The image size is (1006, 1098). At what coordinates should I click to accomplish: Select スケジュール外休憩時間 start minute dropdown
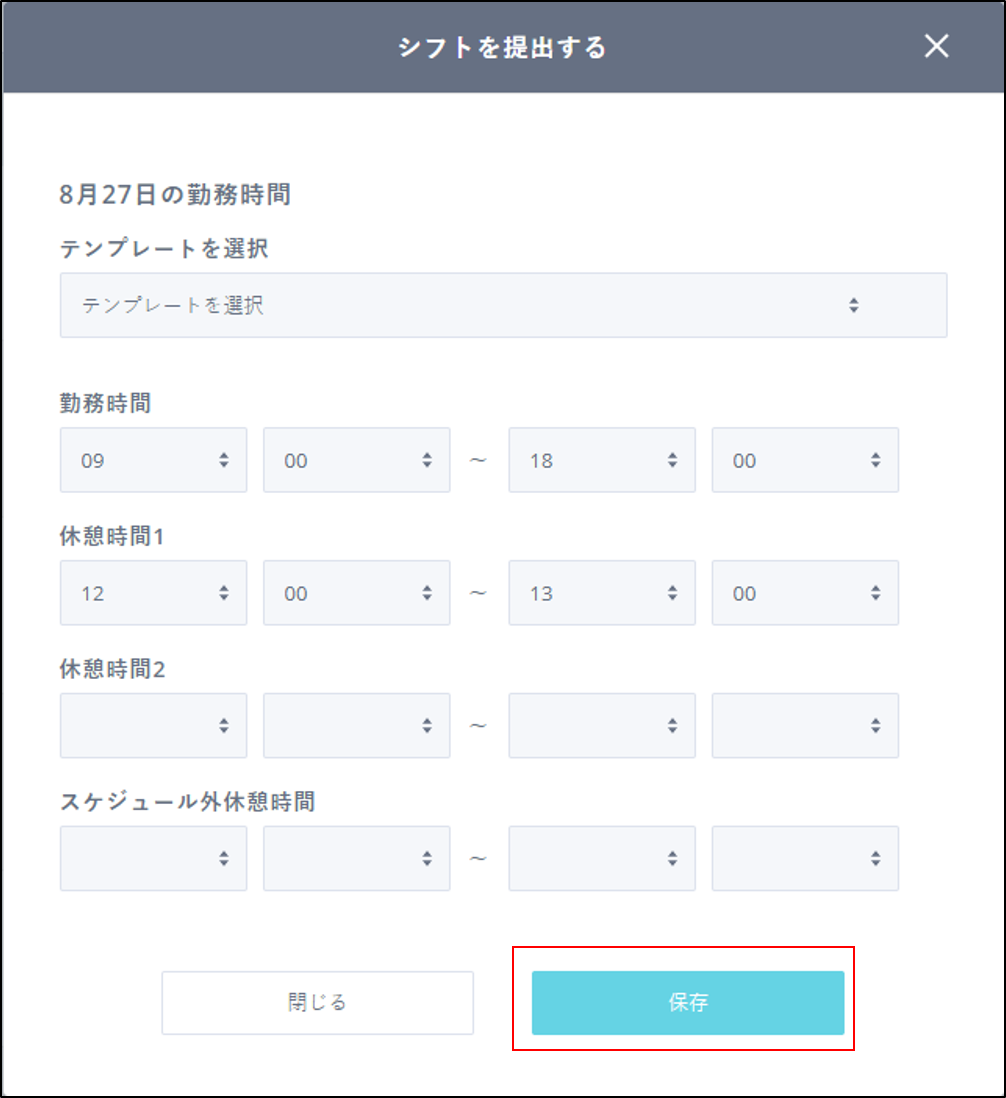356,858
